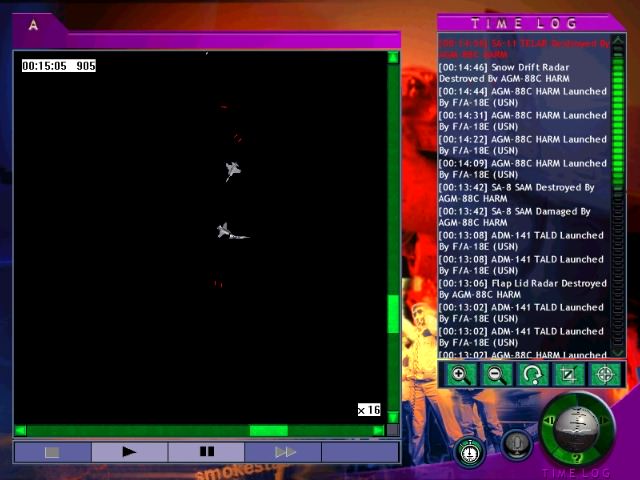Click the tab labeled A

click(33, 26)
